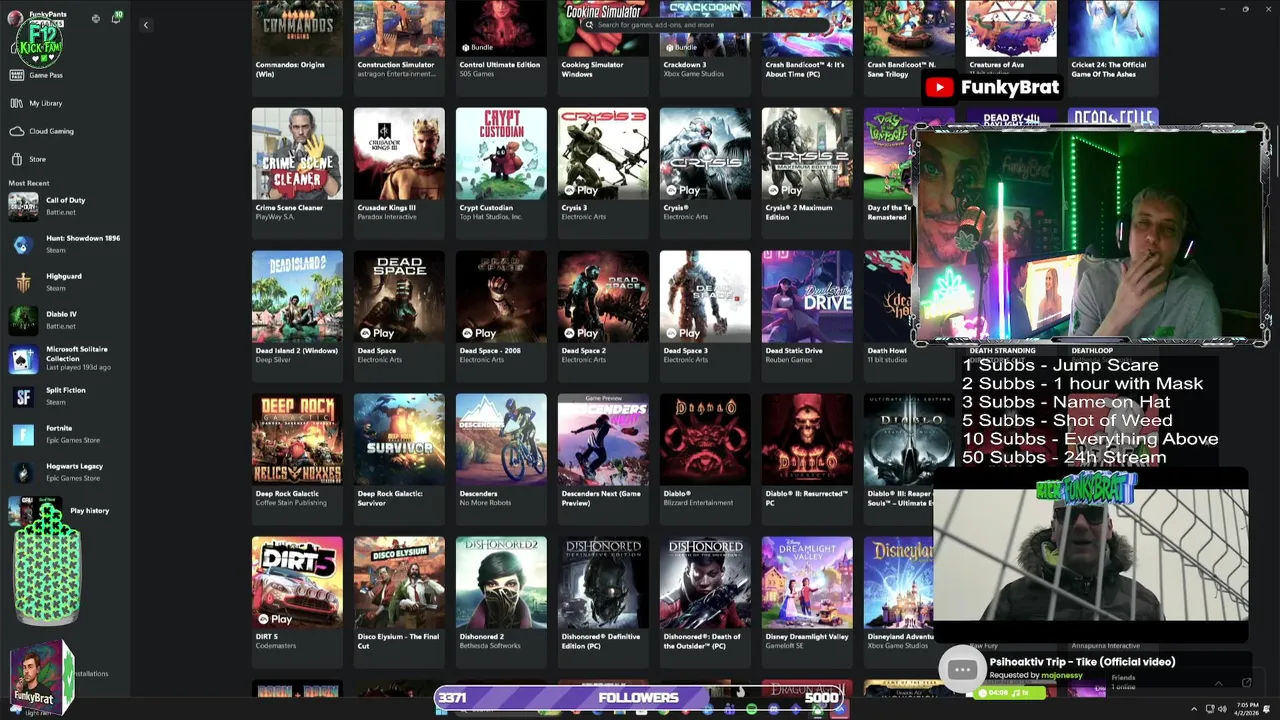
Task: Open My Library in the sidebar
Action: [65, 103]
